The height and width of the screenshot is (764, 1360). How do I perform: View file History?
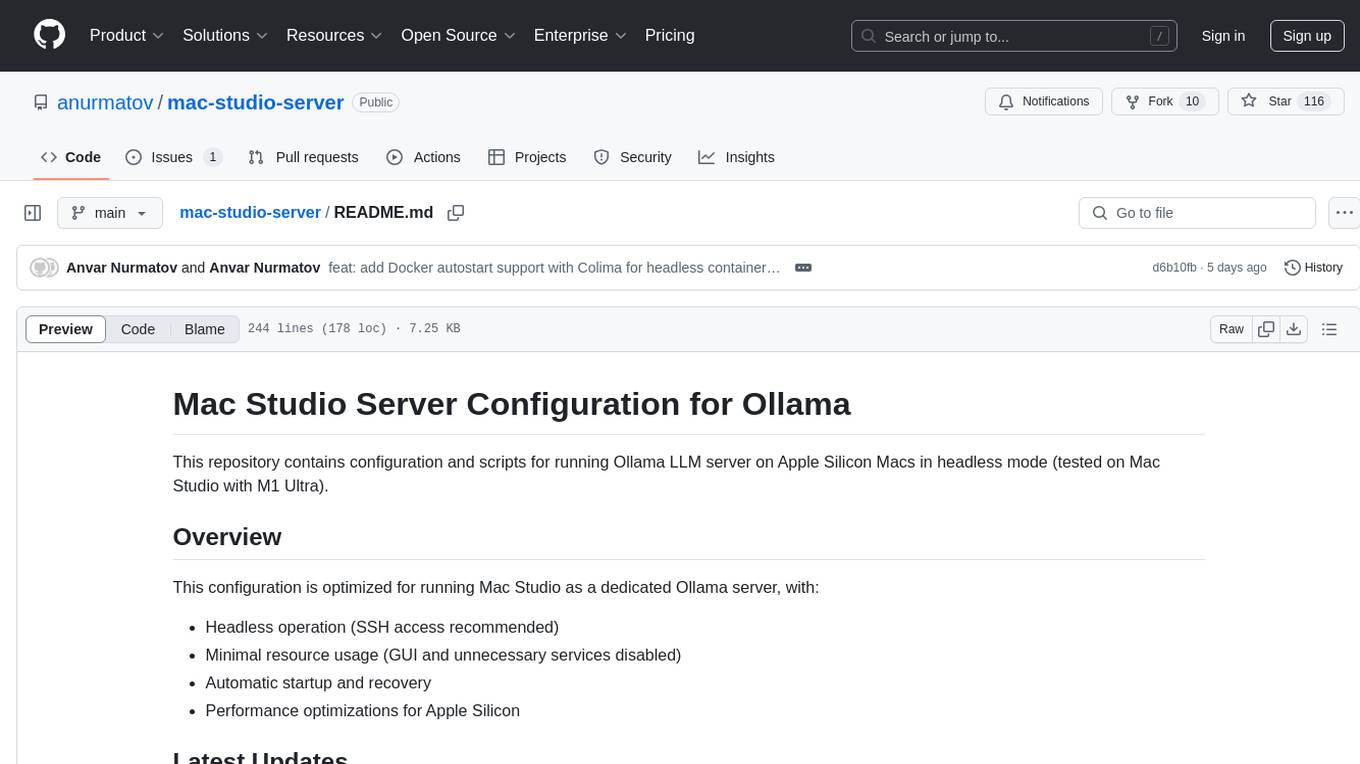(x=1313, y=268)
